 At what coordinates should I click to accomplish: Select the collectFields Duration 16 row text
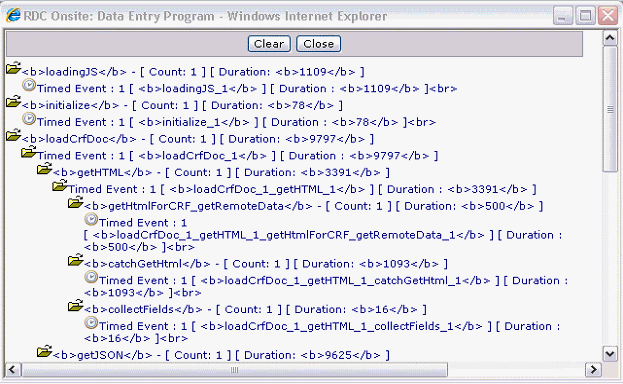255,310
